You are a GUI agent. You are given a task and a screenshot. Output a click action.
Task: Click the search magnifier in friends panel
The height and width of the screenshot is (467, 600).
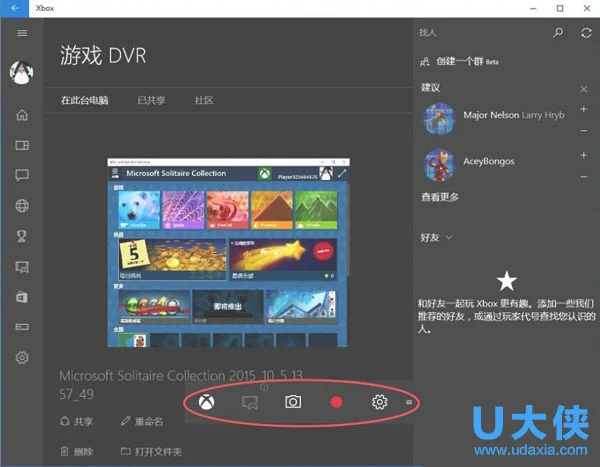[558, 33]
